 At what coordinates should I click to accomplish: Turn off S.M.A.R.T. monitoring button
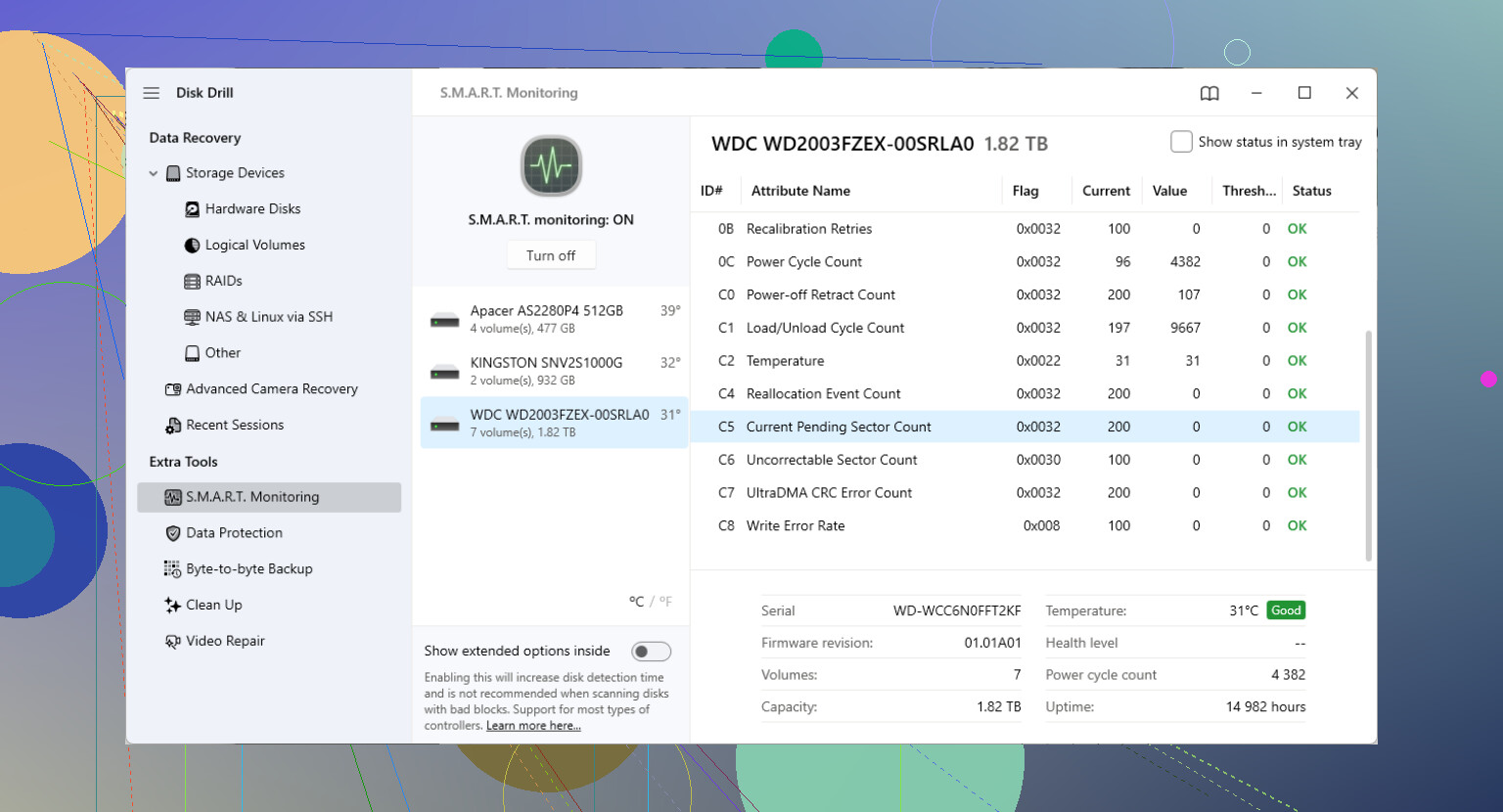(x=551, y=255)
